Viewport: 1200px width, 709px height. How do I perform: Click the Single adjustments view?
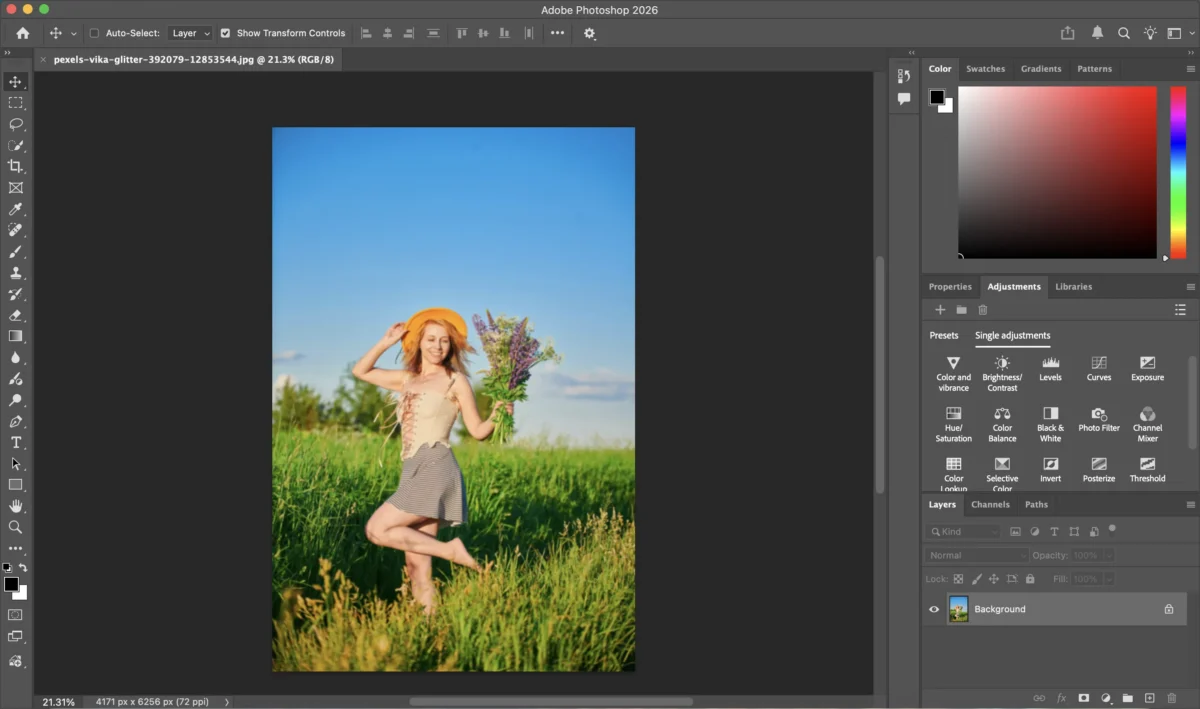pos(1012,335)
